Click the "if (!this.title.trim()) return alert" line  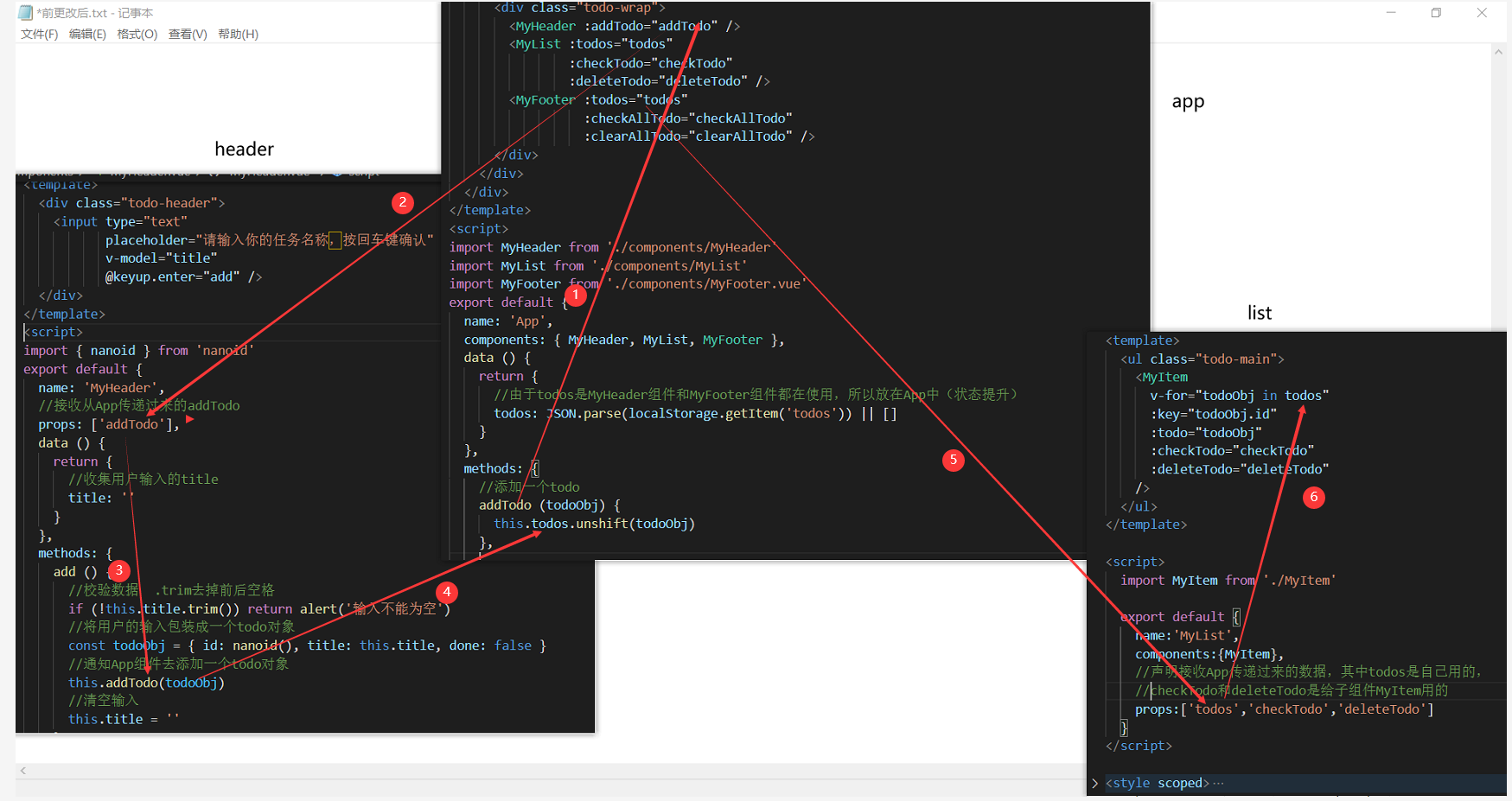(259, 609)
